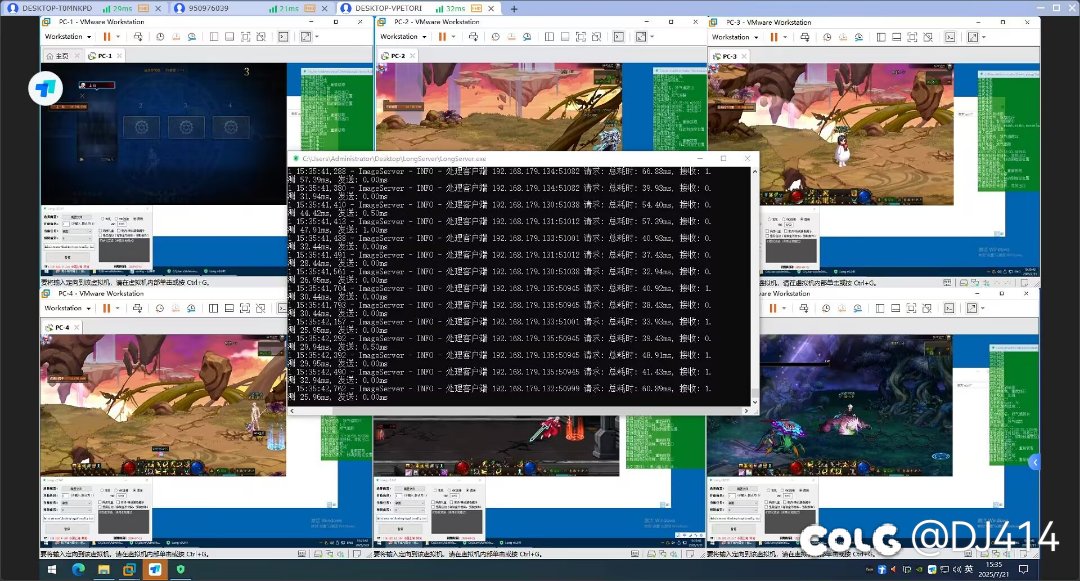Take a snapshot of PC-4
This screenshot has height=581, width=1080.
coord(159,308)
